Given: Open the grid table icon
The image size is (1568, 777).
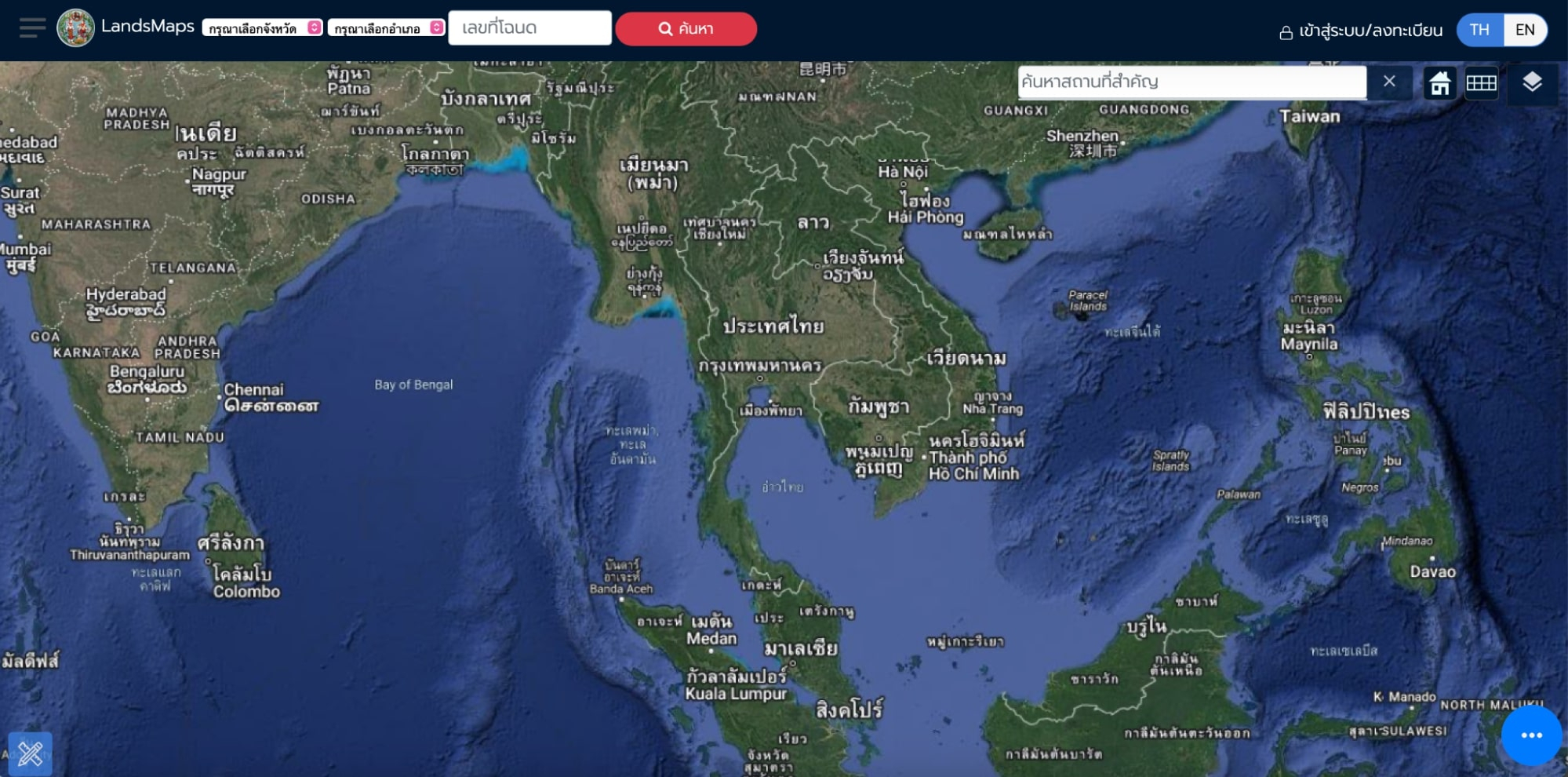Looking at the screenshot, I should pyautogui.click(x=1481, y=82).
